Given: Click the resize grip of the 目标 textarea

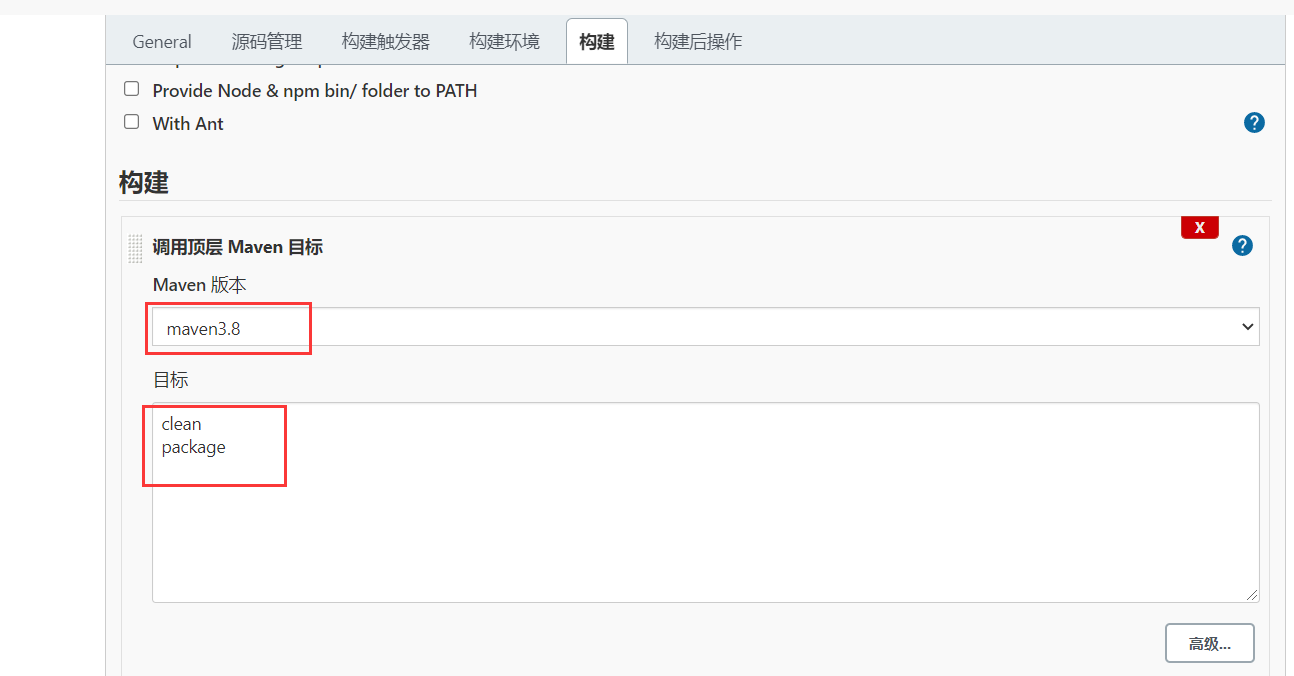Looking at the screenshot, I should click(1251, 594).
